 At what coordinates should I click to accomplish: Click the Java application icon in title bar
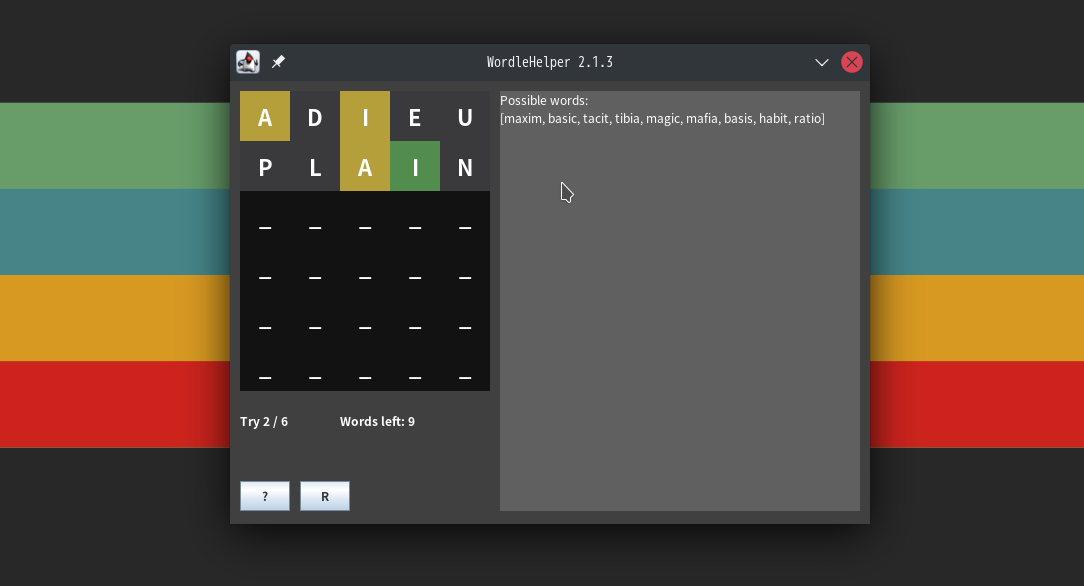tap(247, 62)
